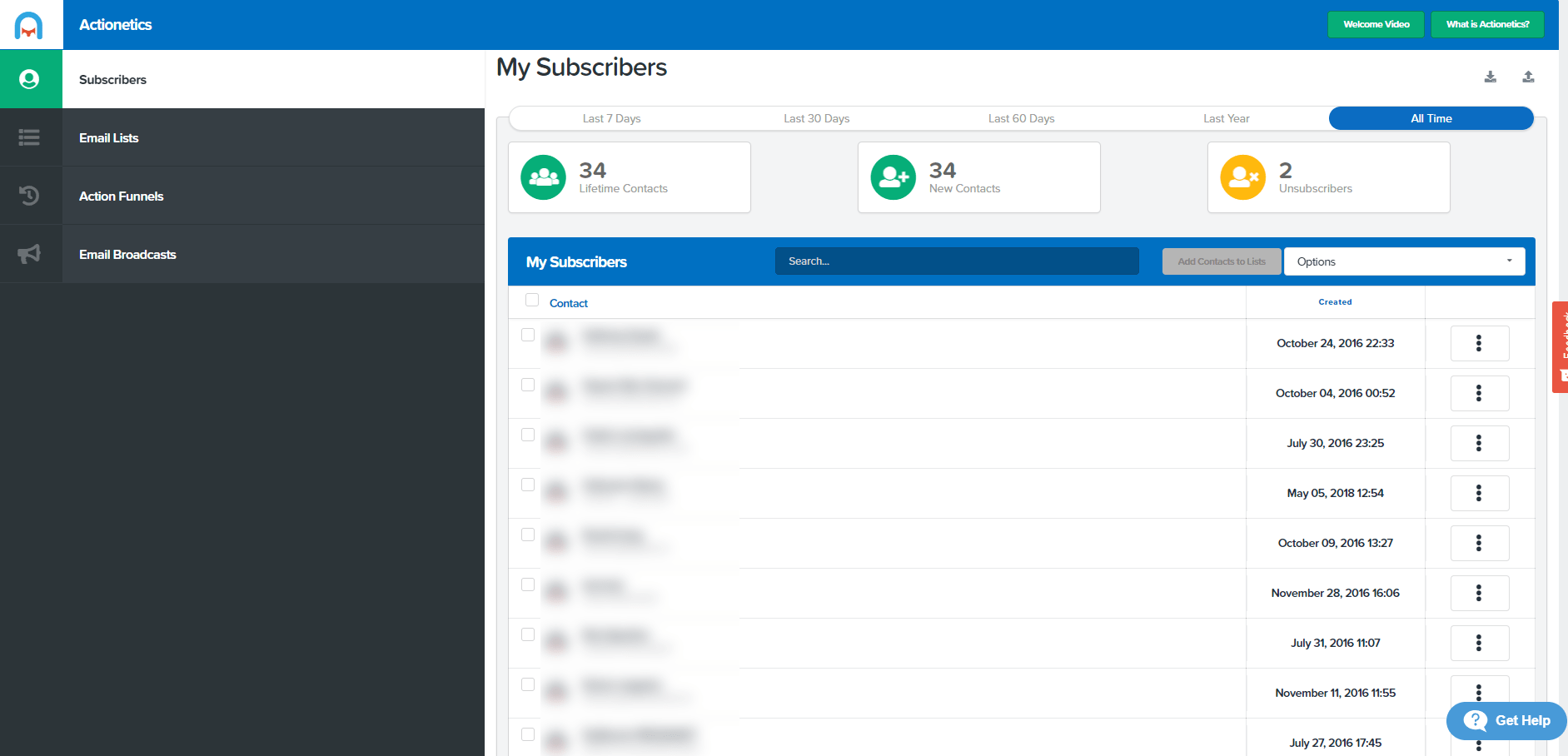Click the date July 27, 2016 17:45
Screen dimensions: 1568x756
pyautogui.click(x=1335, y=743)
